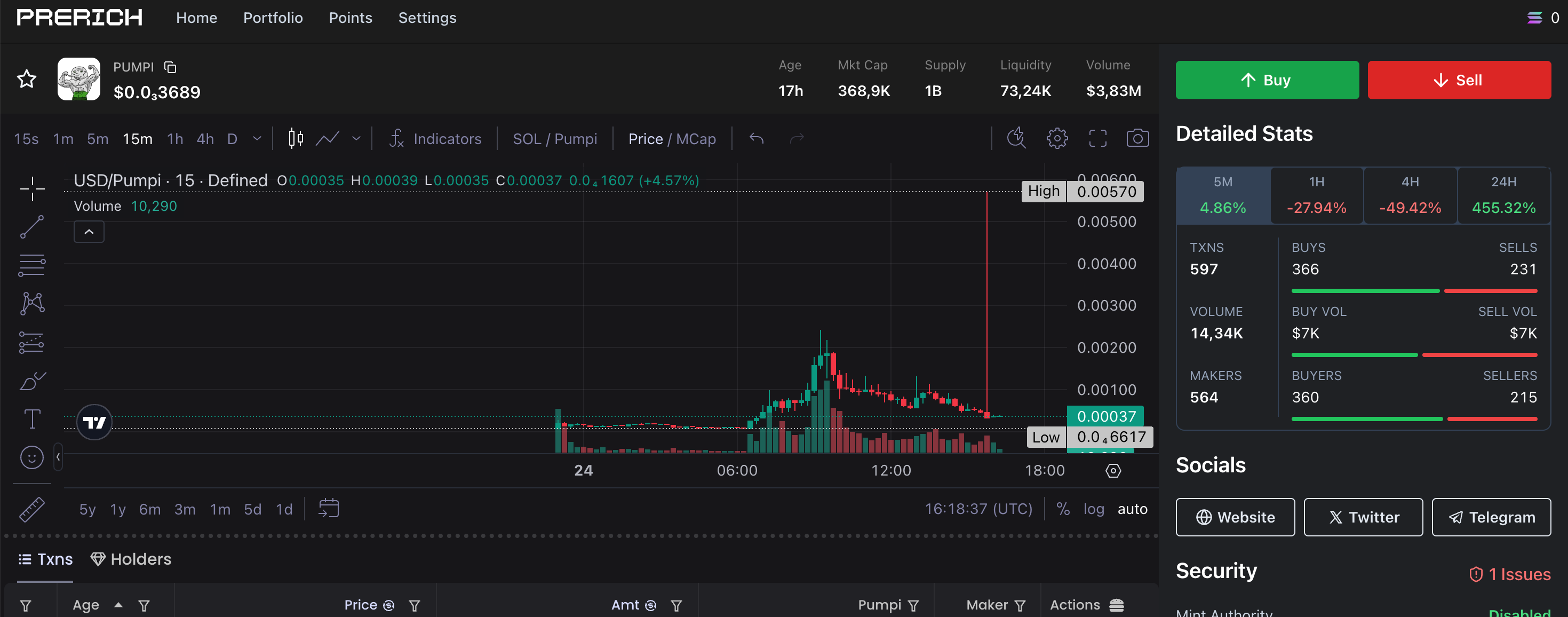Select the XABCD pattern tool
Screen dimensions: 1568x617
[x=31, y=303]
